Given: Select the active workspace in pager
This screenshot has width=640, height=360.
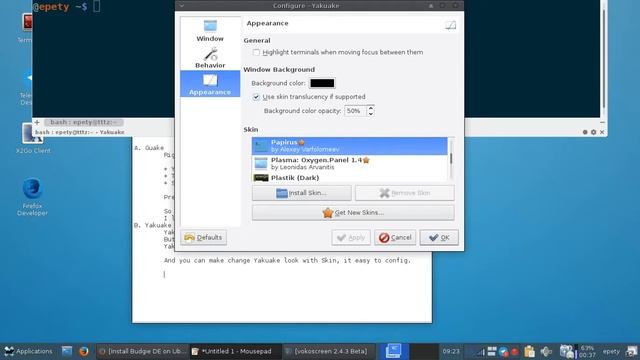Looking at the screenshot, I should [393, 351].
